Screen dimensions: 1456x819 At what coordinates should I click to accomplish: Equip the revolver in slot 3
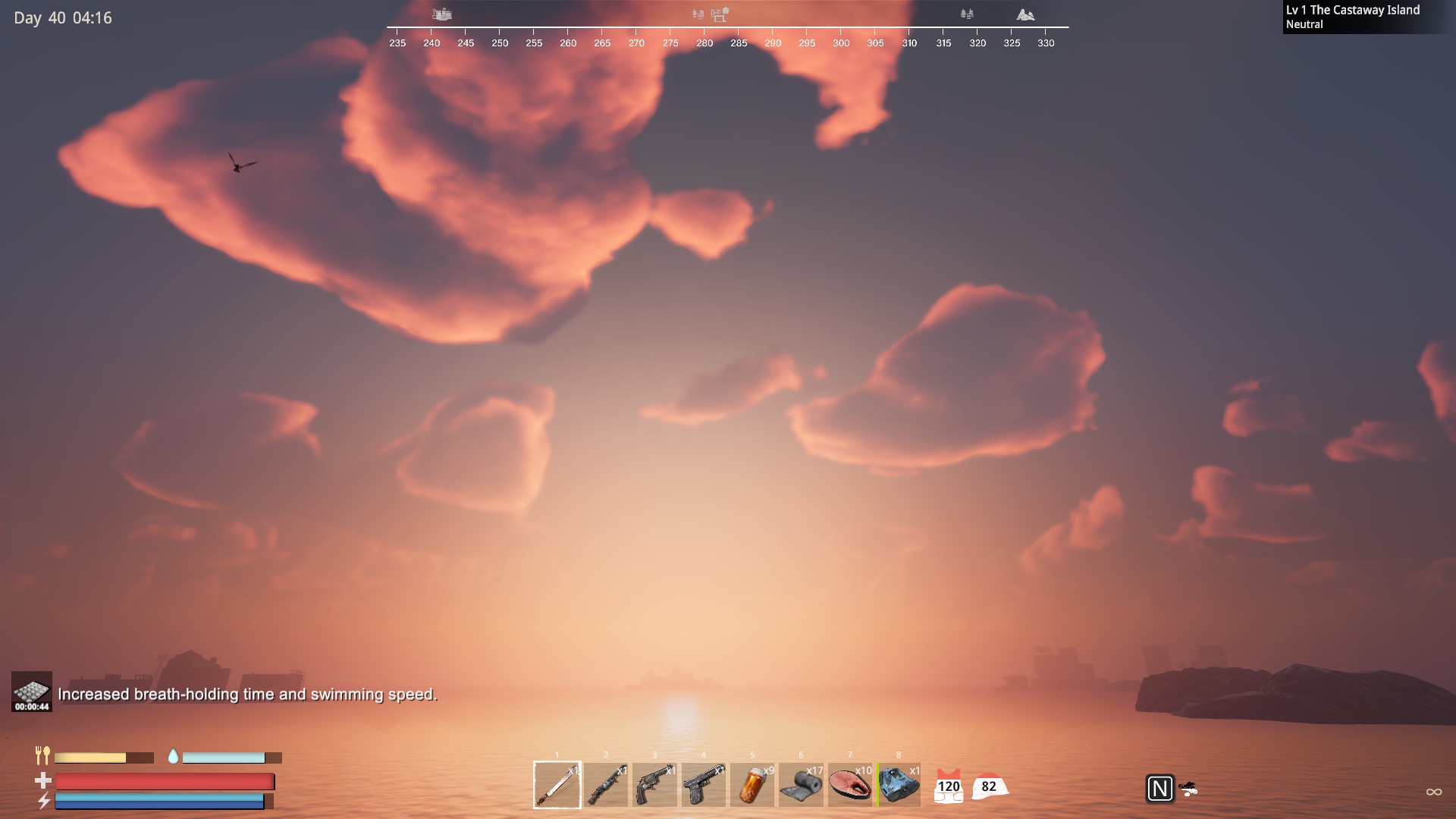coord(654,785)
